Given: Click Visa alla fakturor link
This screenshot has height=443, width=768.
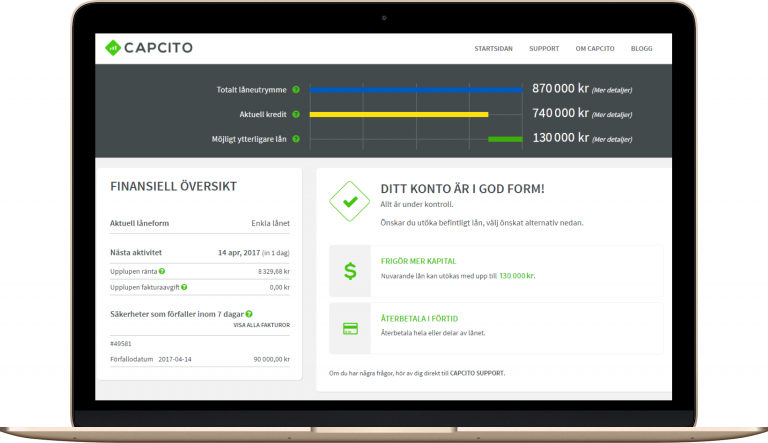Looking at the screenshot, I should click(262, 325).
